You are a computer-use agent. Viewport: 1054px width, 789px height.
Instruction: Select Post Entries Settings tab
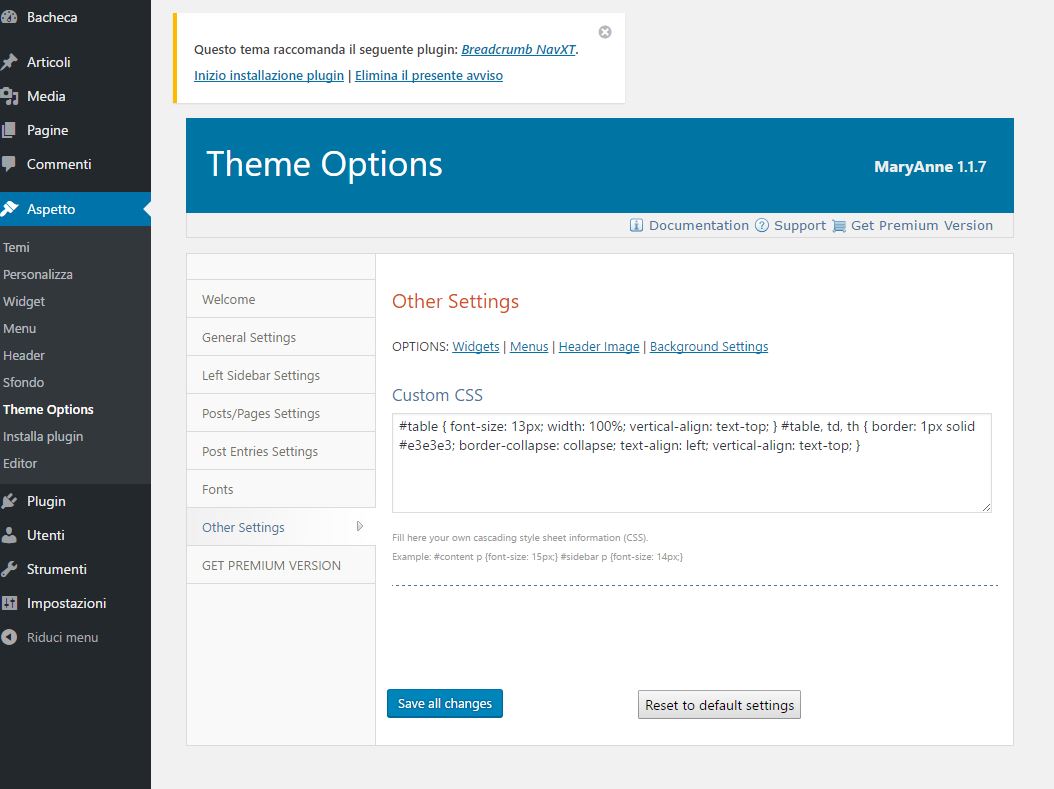260,451
